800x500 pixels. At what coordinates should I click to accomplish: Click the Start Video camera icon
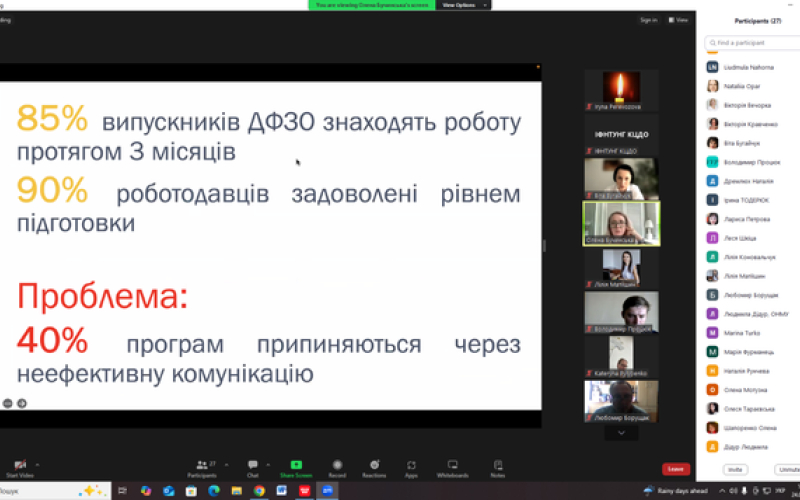tap(20, 464)
